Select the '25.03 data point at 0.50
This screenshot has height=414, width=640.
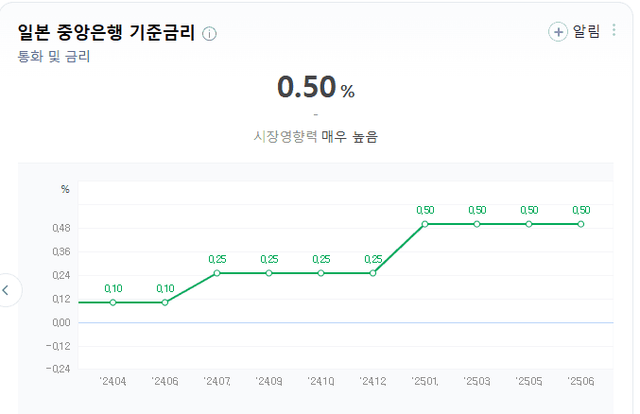pyautogui.click(x=477, y=224)
